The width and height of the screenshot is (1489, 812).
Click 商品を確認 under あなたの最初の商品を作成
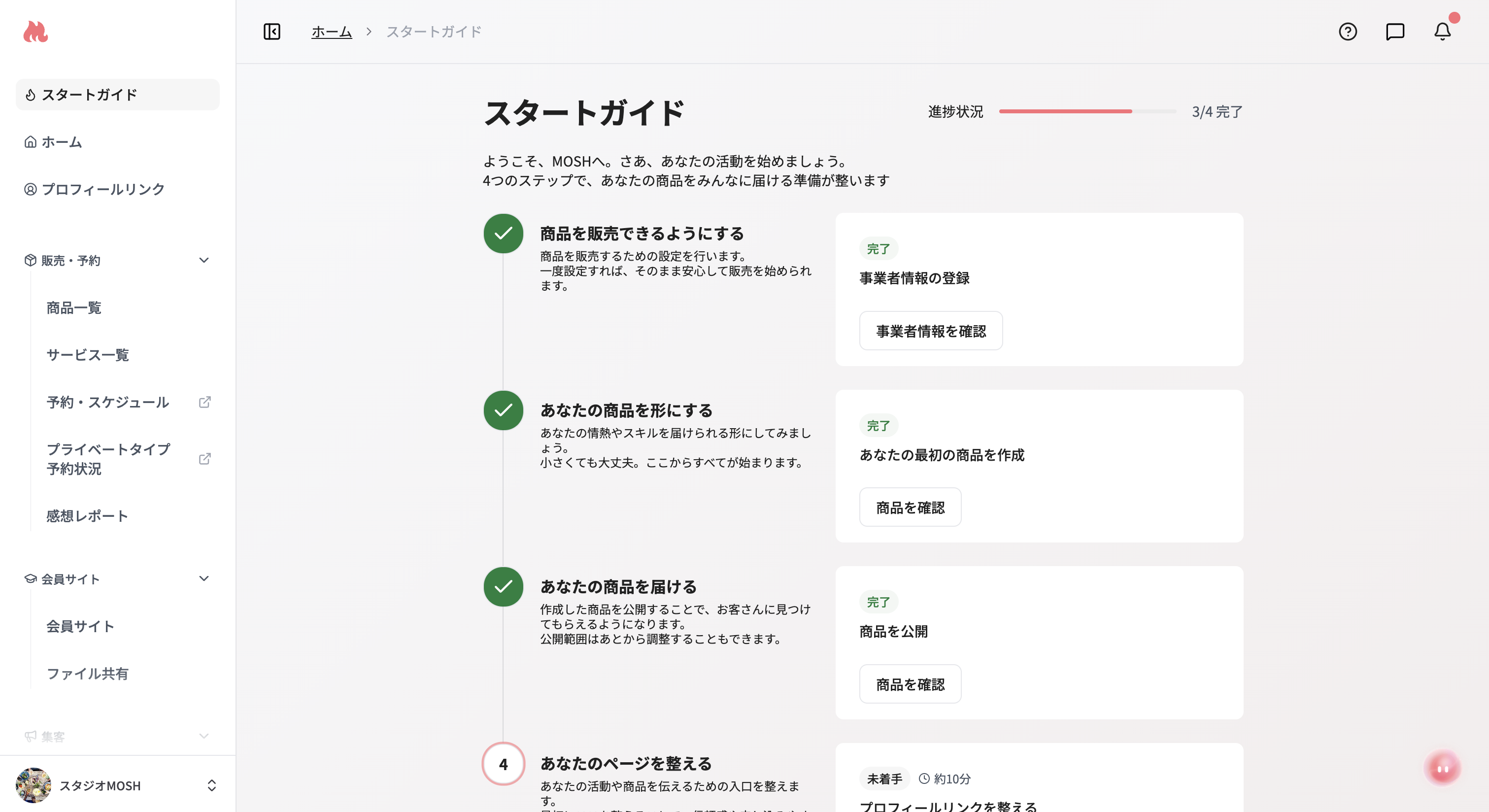click(910, 507)
